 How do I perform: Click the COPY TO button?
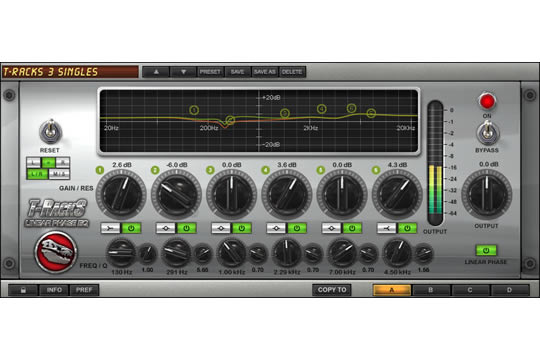click(332, 290)
